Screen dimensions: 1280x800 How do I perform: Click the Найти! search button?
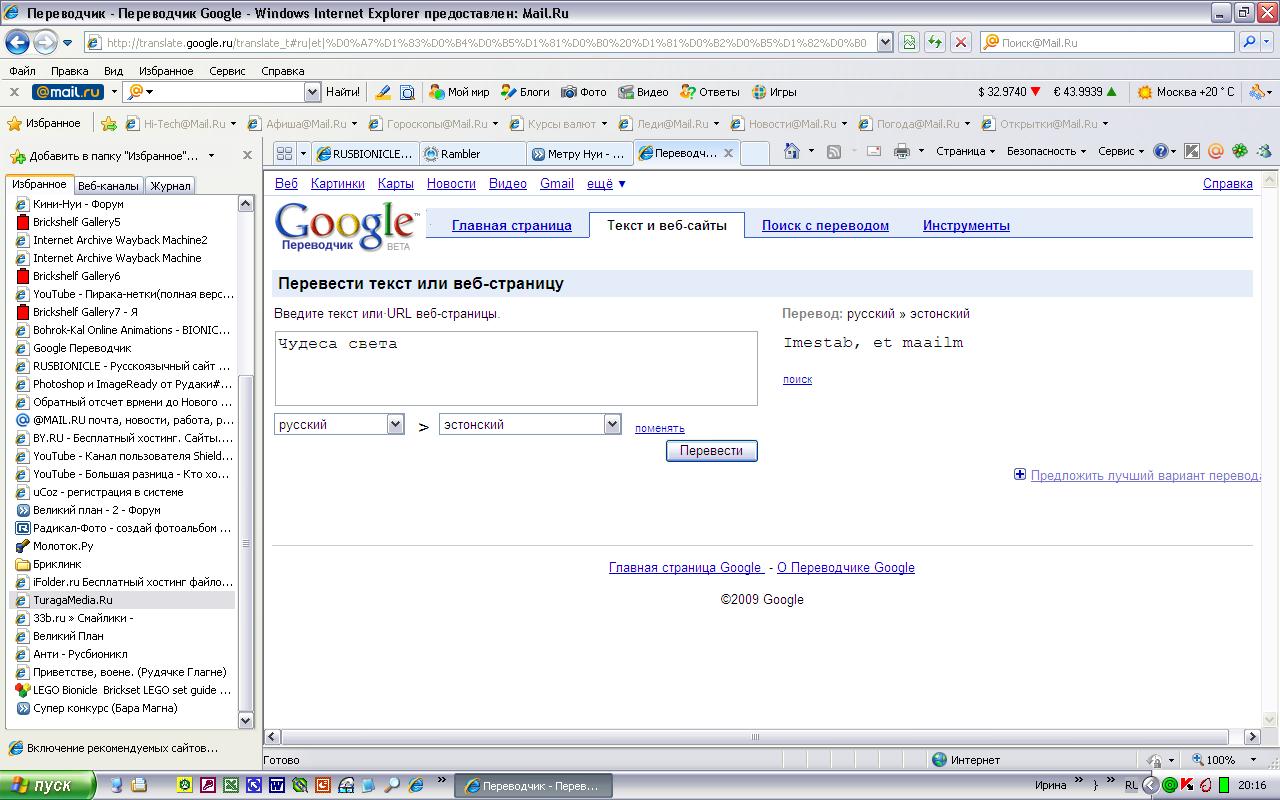(343, 92)
